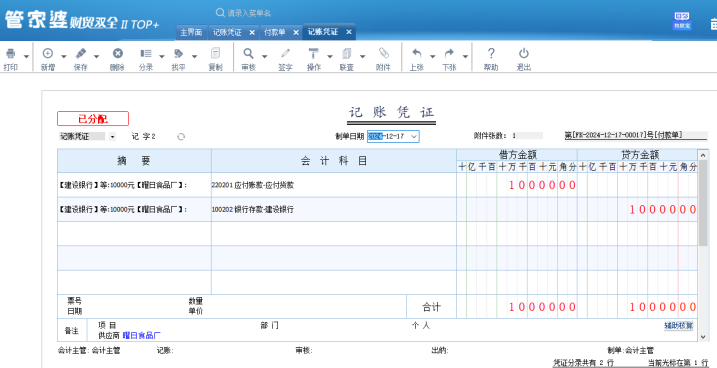The image size is (717, 368).
Task: Open the 制单日期 date dropdown arrow
Action: pyautogui.click(x=414, y=136)
